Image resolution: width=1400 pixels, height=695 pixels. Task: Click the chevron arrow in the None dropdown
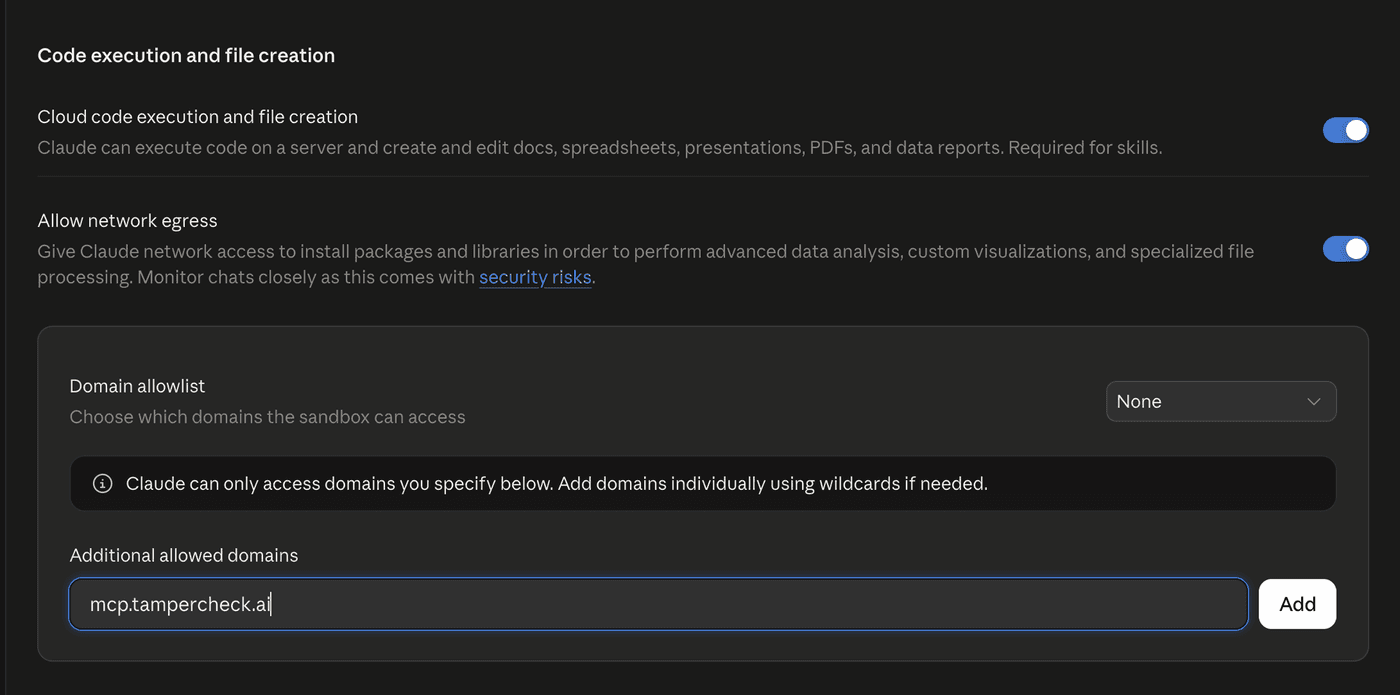coord(1314,402)
